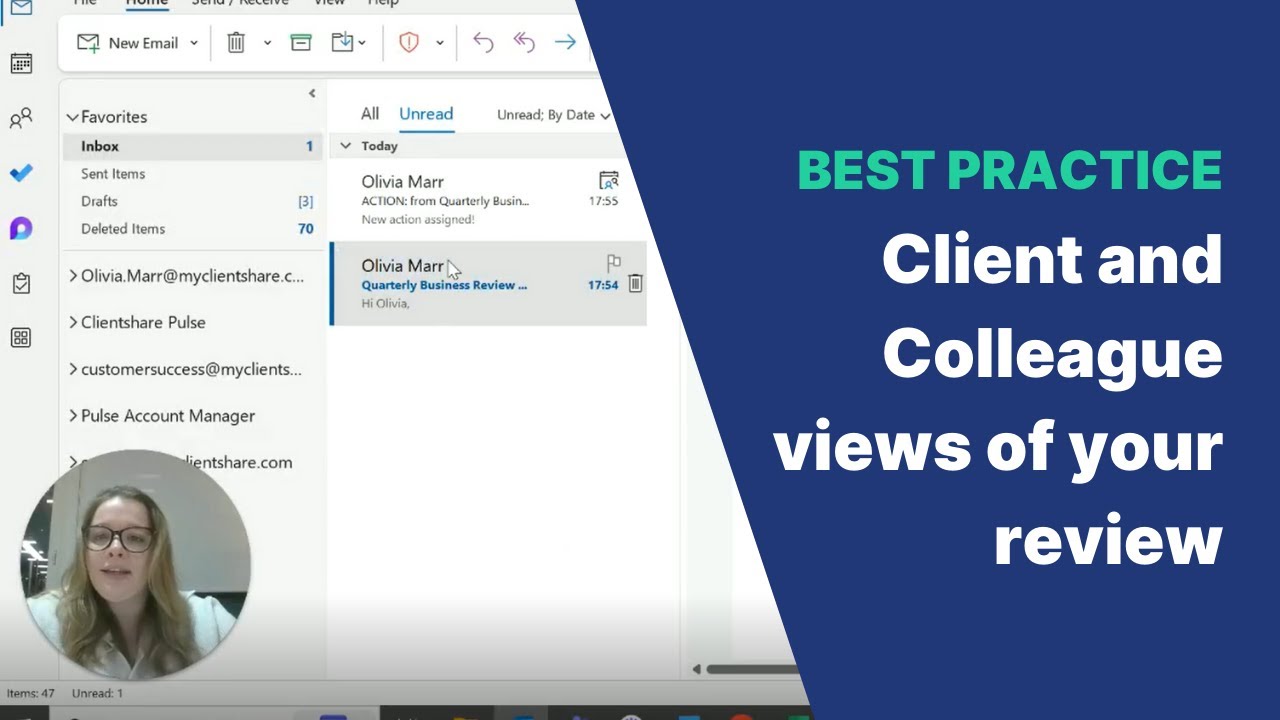The height and width of the screenshot is (720, 1280).
Task: Collapse the Today message group
Action: click(x=345, y=146)
